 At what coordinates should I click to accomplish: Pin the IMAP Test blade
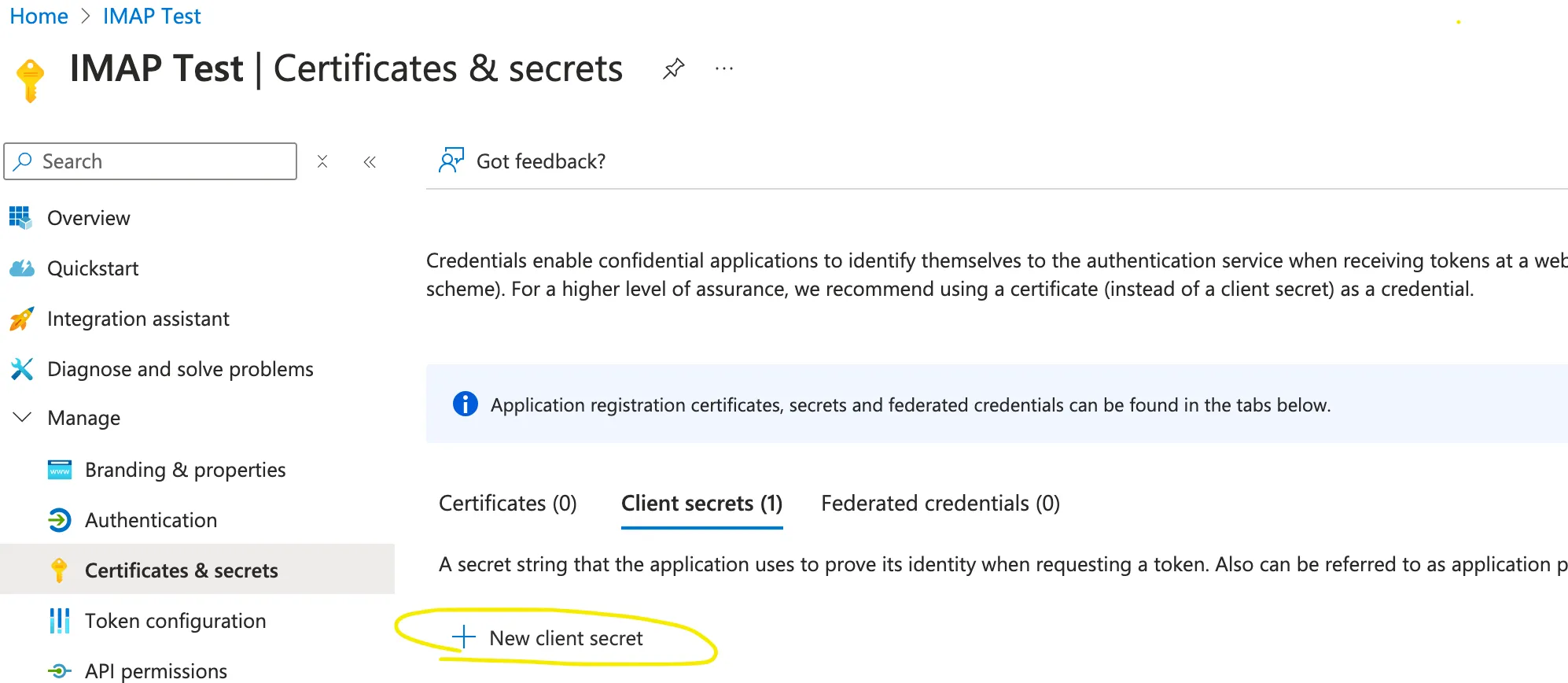(673, 69)
